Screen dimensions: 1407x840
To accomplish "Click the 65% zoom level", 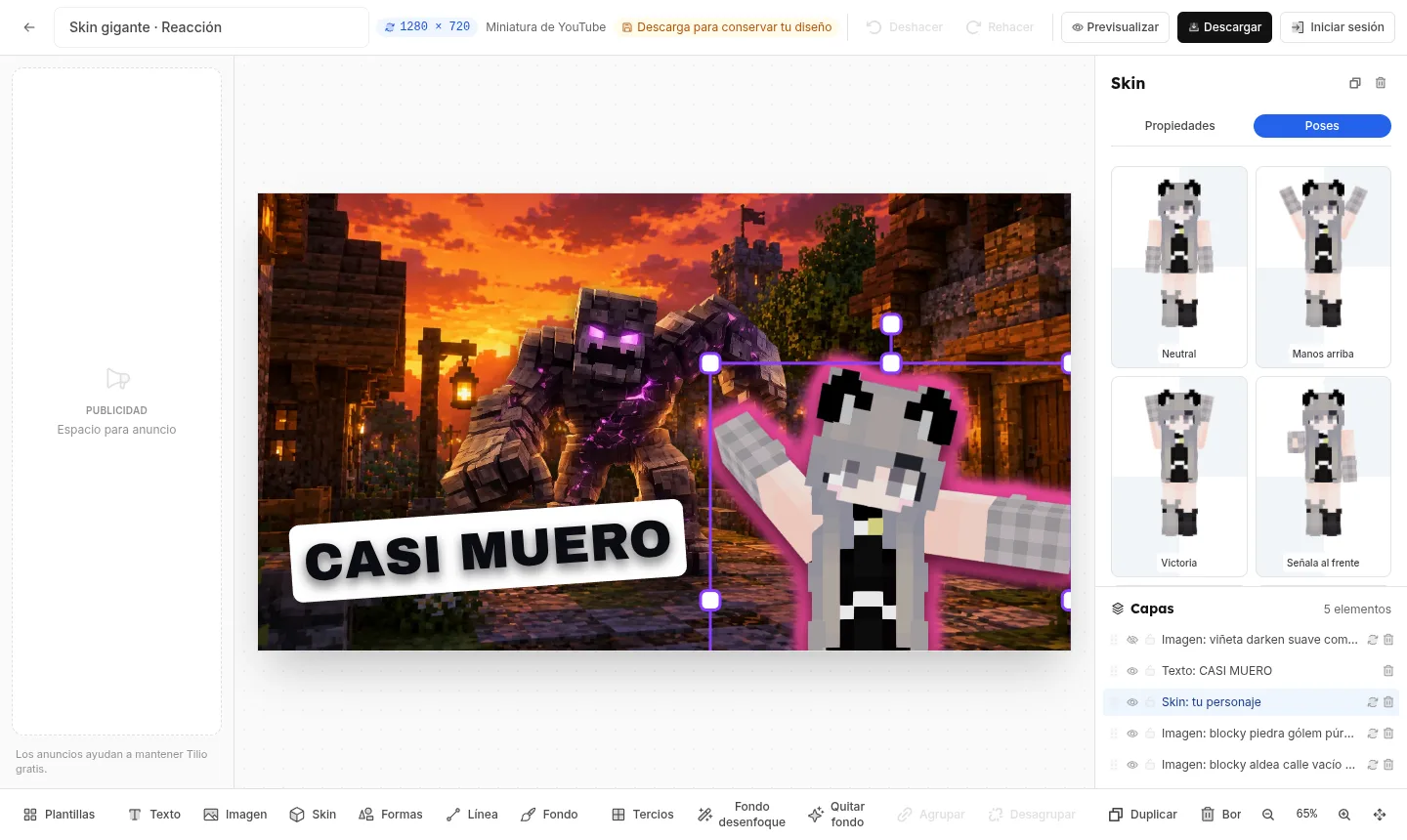I will point(1306,814).
